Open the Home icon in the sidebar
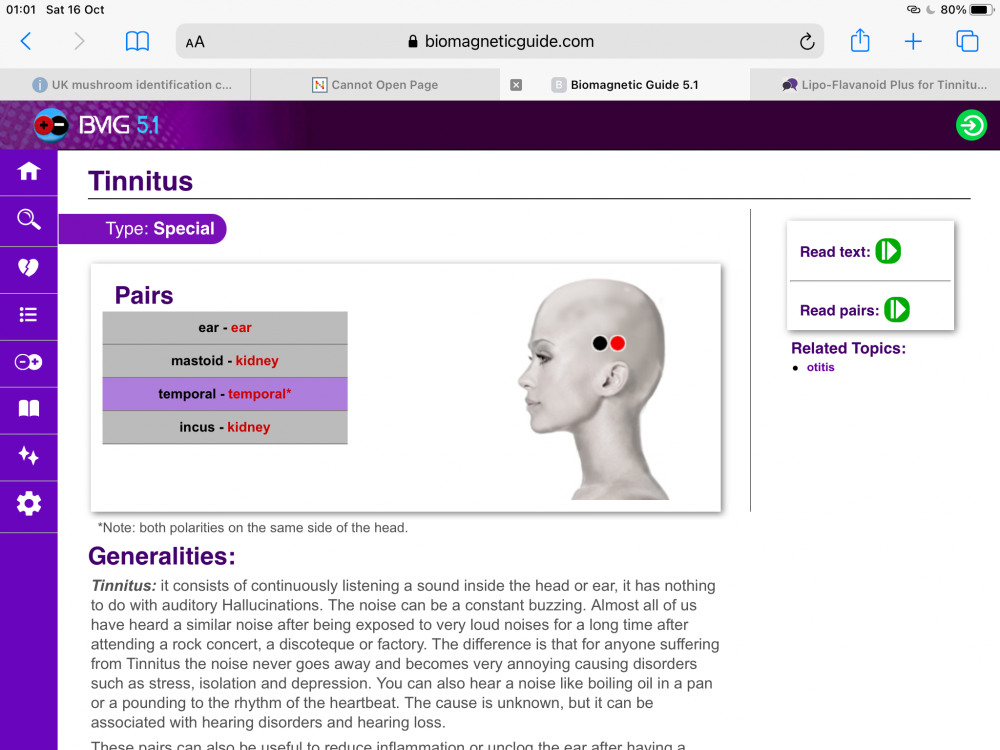Viewport: 1000px width, 750px height. [28, 172]
